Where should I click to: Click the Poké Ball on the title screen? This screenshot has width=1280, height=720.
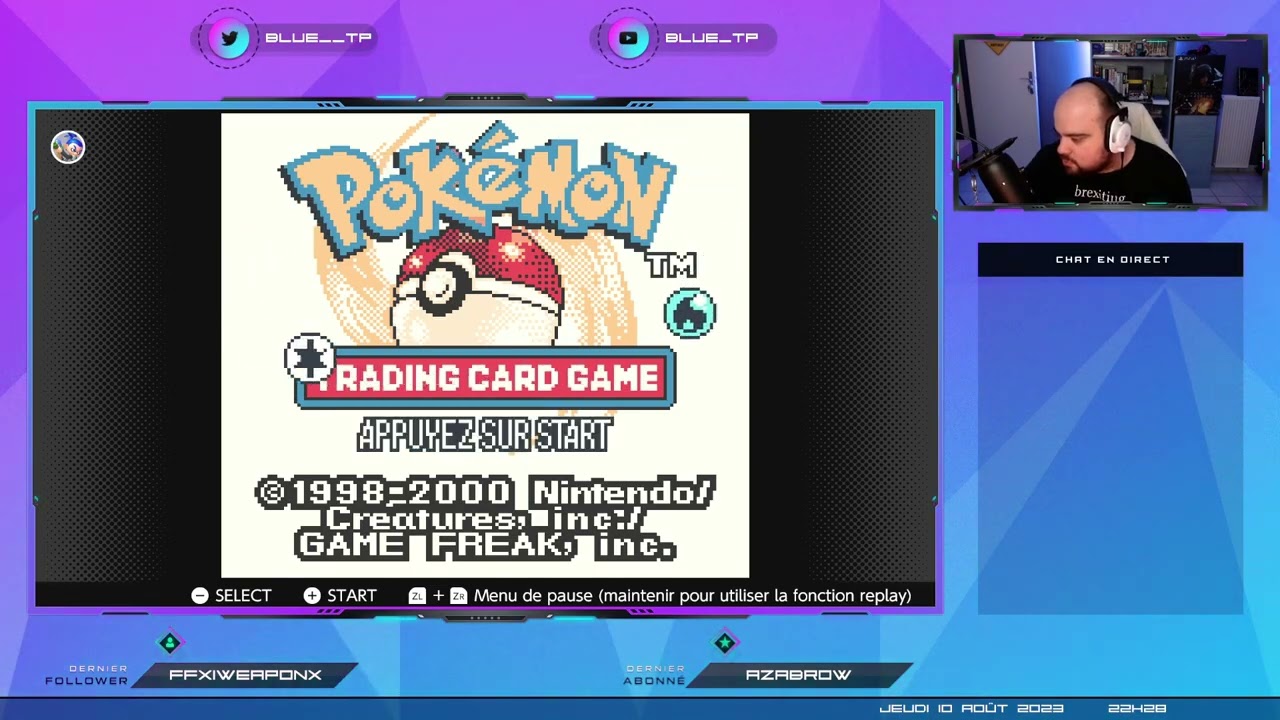(478, 285)
